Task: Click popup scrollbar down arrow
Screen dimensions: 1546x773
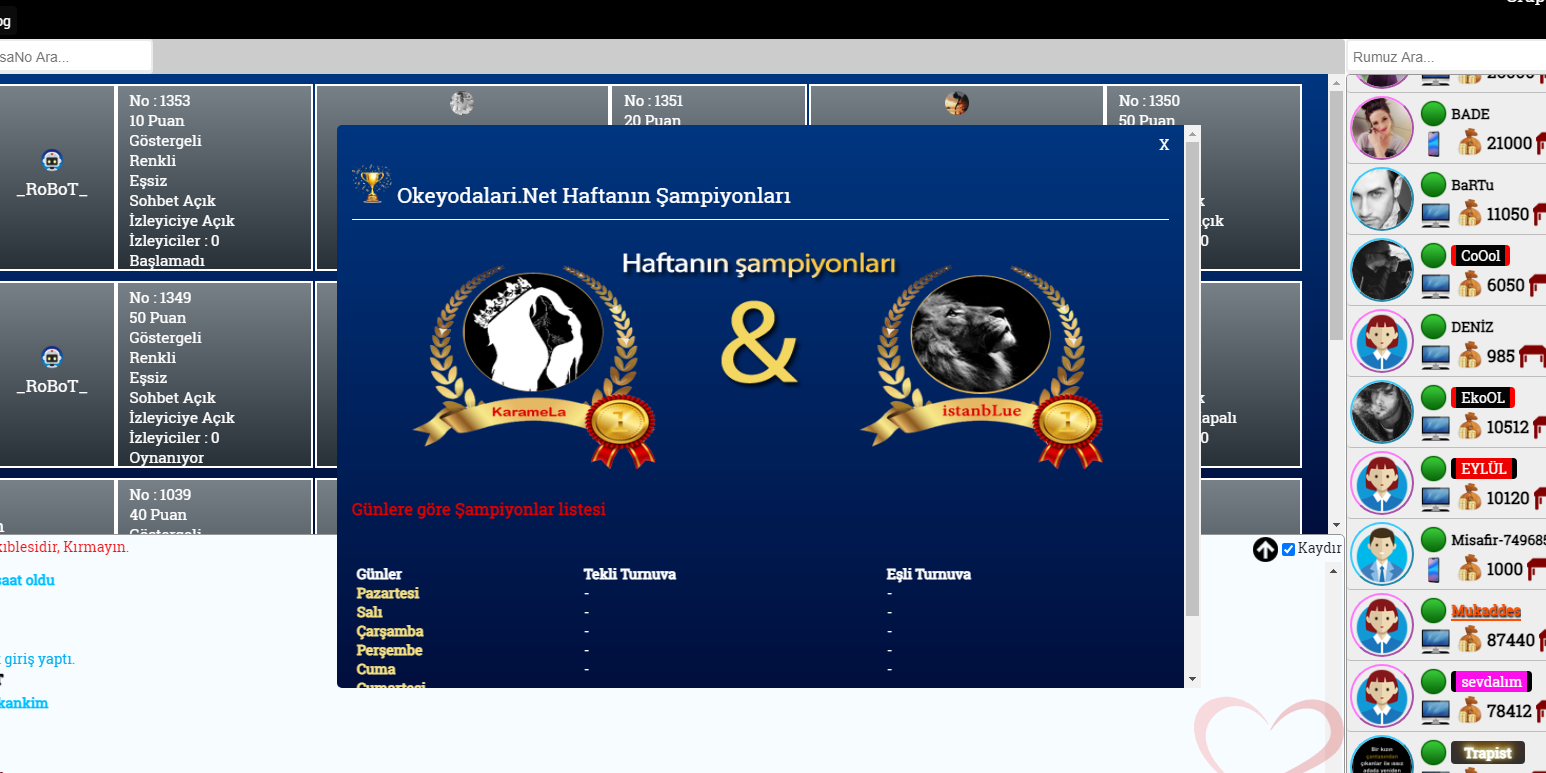Action: 1192,679
